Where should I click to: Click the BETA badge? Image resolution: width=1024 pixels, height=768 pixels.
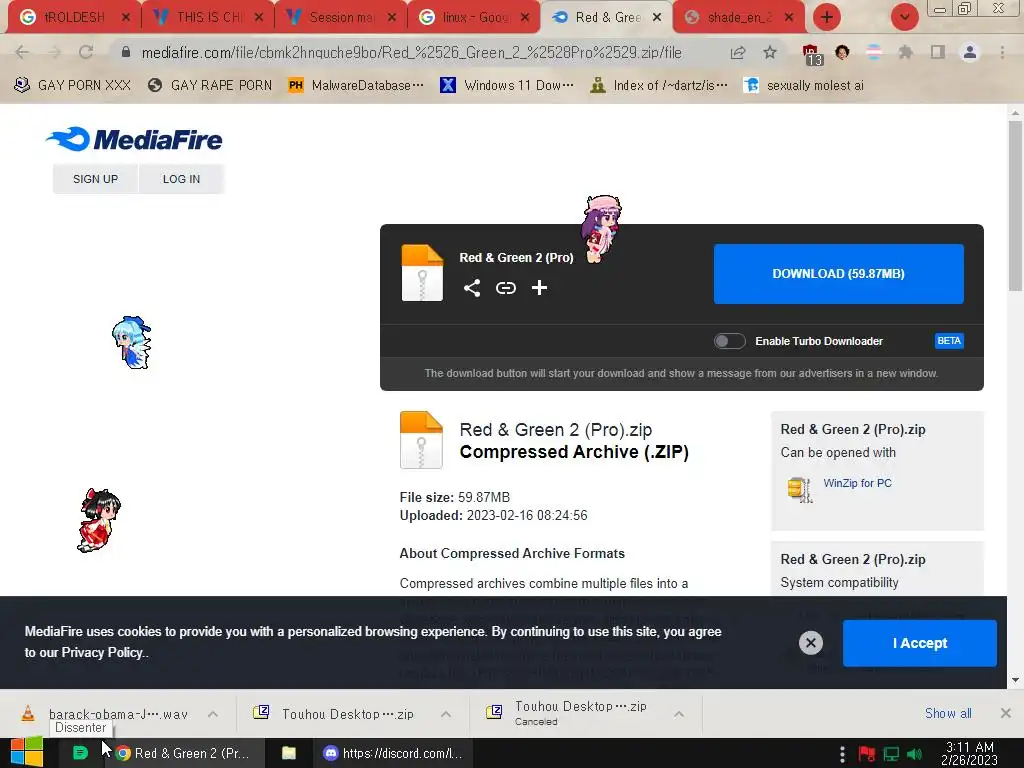949,341
